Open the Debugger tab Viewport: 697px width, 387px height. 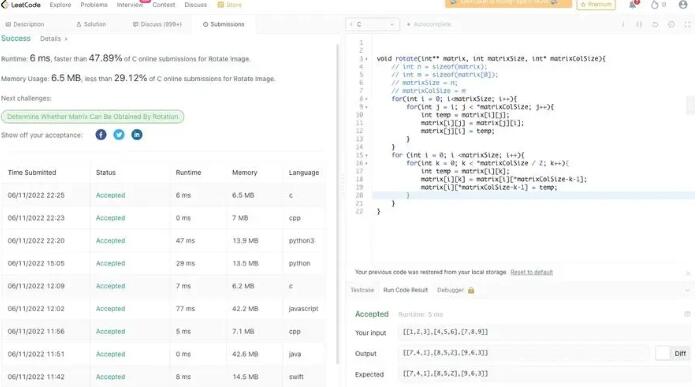(x=450, y=290)
